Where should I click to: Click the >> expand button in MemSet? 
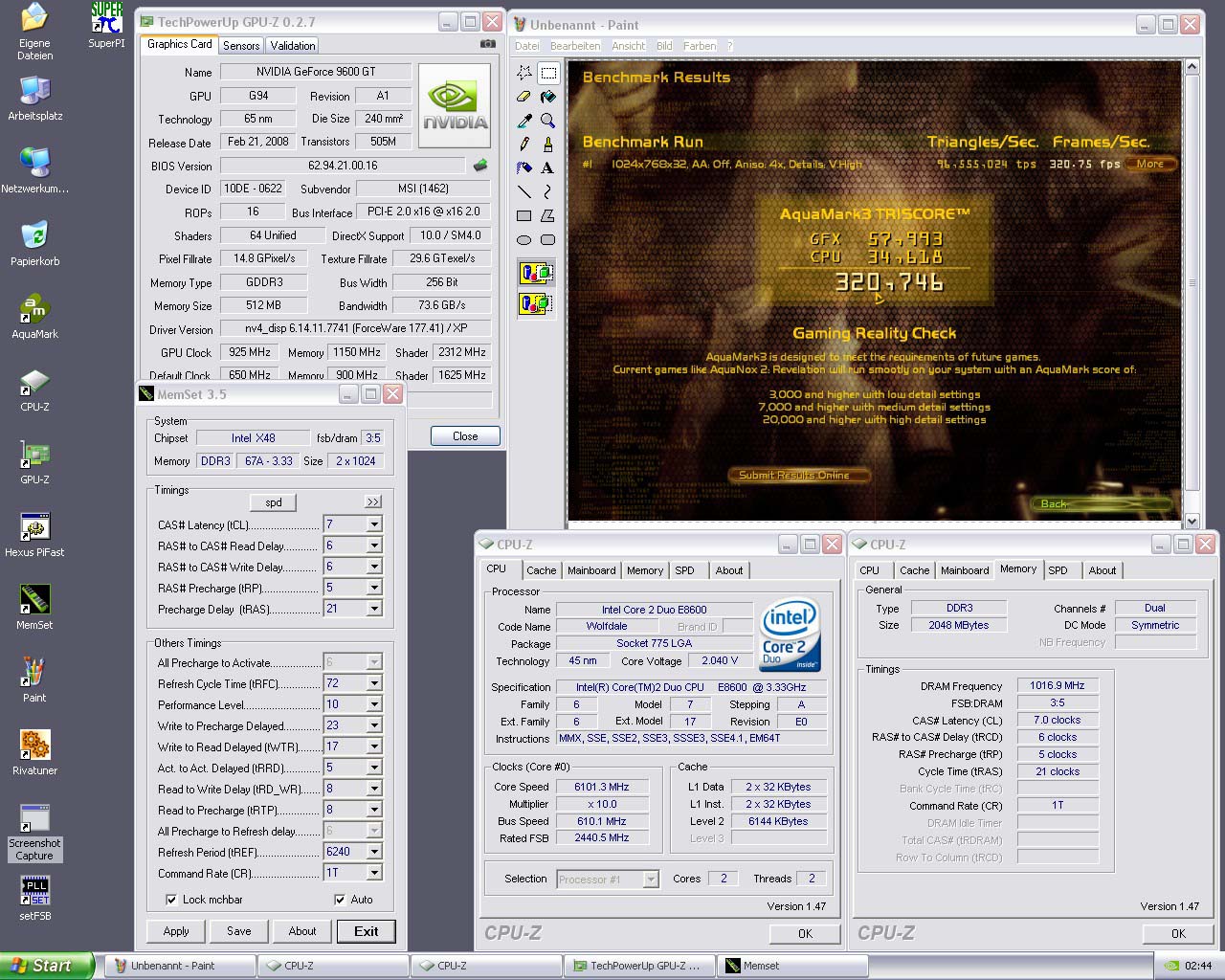click(373, 501)
